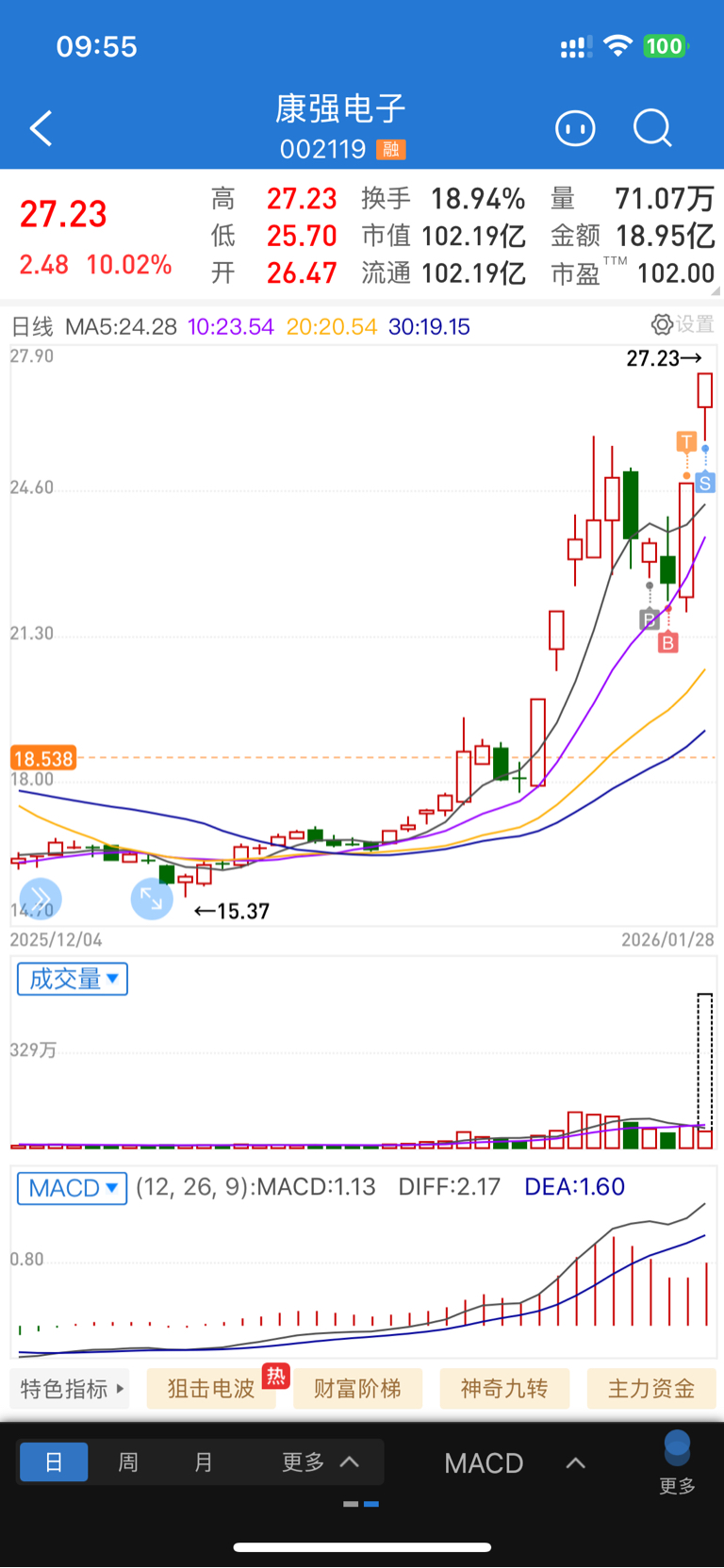This screenshot has height=1568, width=724.
Task: Tap battery indicator in status bar
Action: click(666, 46)
